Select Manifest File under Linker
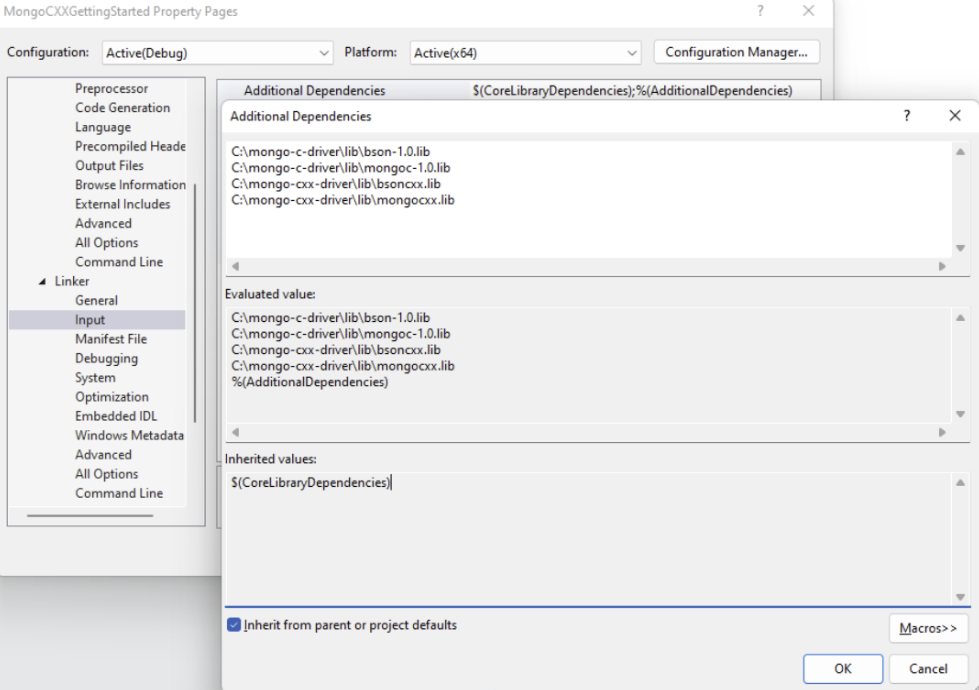 pyautogui.click(x=110, y=339)
